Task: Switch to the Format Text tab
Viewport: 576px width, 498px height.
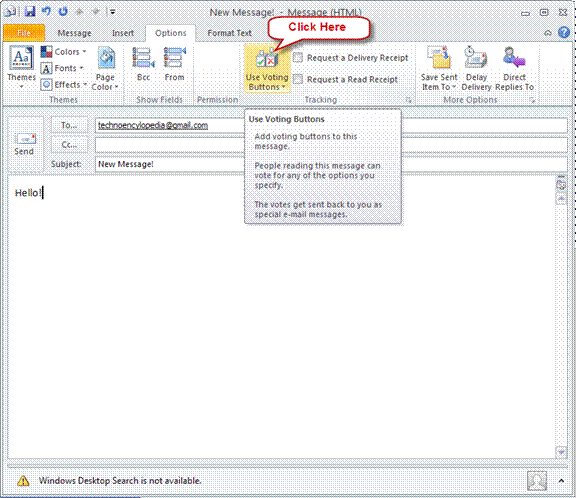Action: click(x=230, y=33)
